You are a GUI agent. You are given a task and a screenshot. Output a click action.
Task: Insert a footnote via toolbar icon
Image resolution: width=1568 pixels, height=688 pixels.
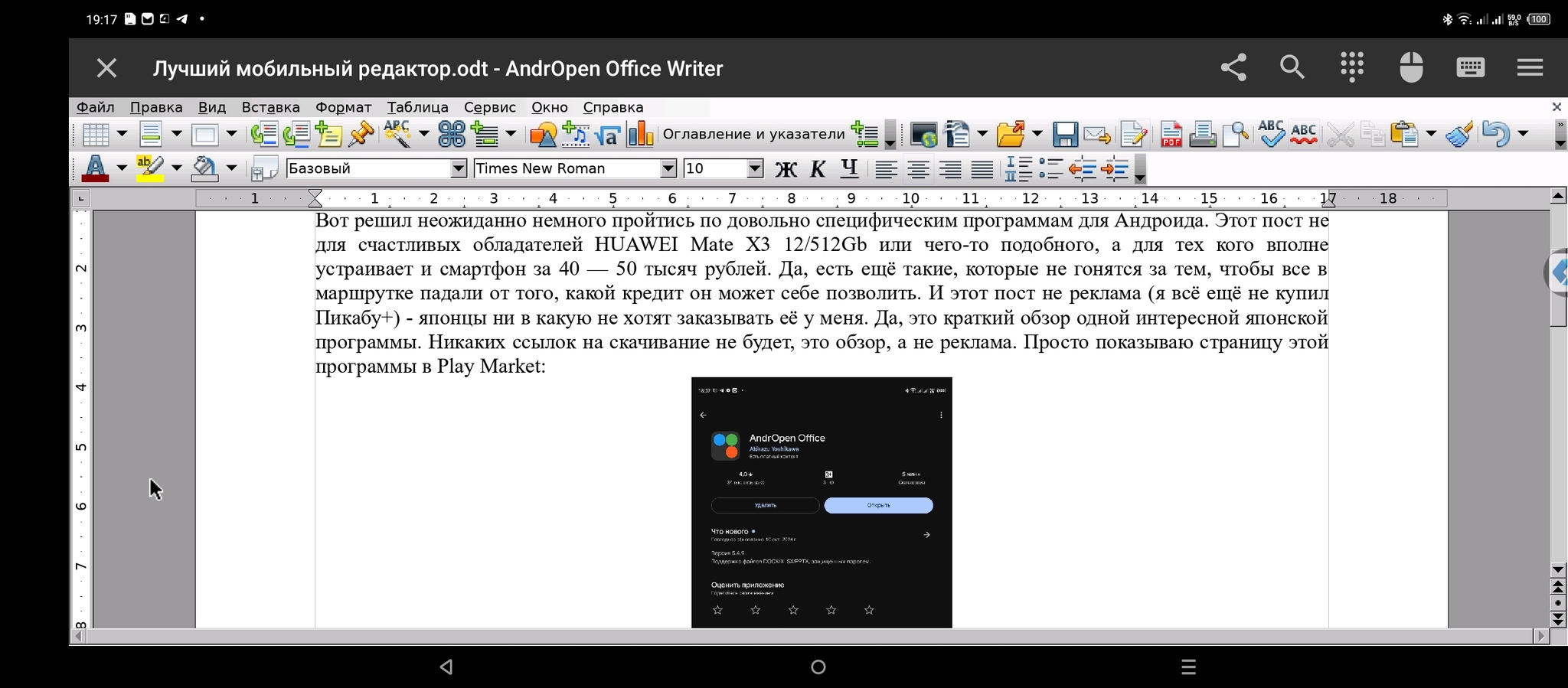(264, 135)
